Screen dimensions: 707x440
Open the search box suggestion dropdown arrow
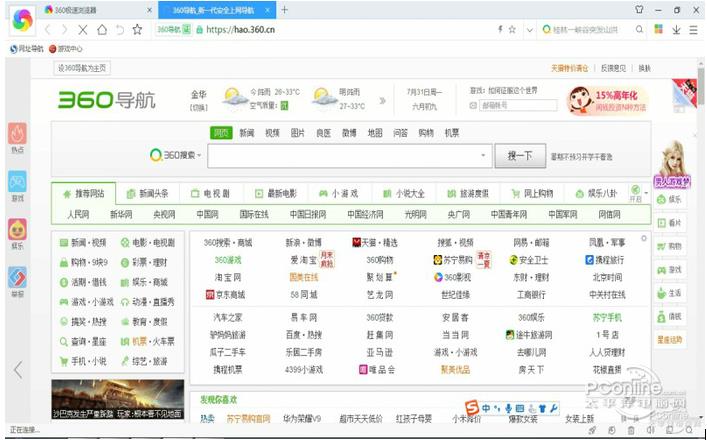(x=484, y=156)
